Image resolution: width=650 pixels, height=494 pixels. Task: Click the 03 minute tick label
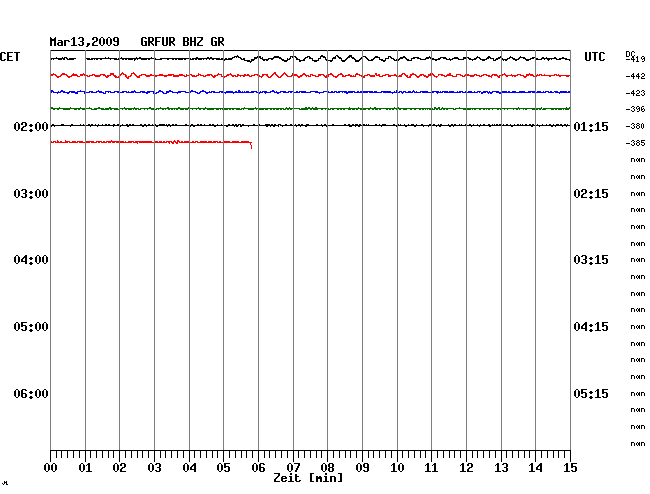point(155,468)
